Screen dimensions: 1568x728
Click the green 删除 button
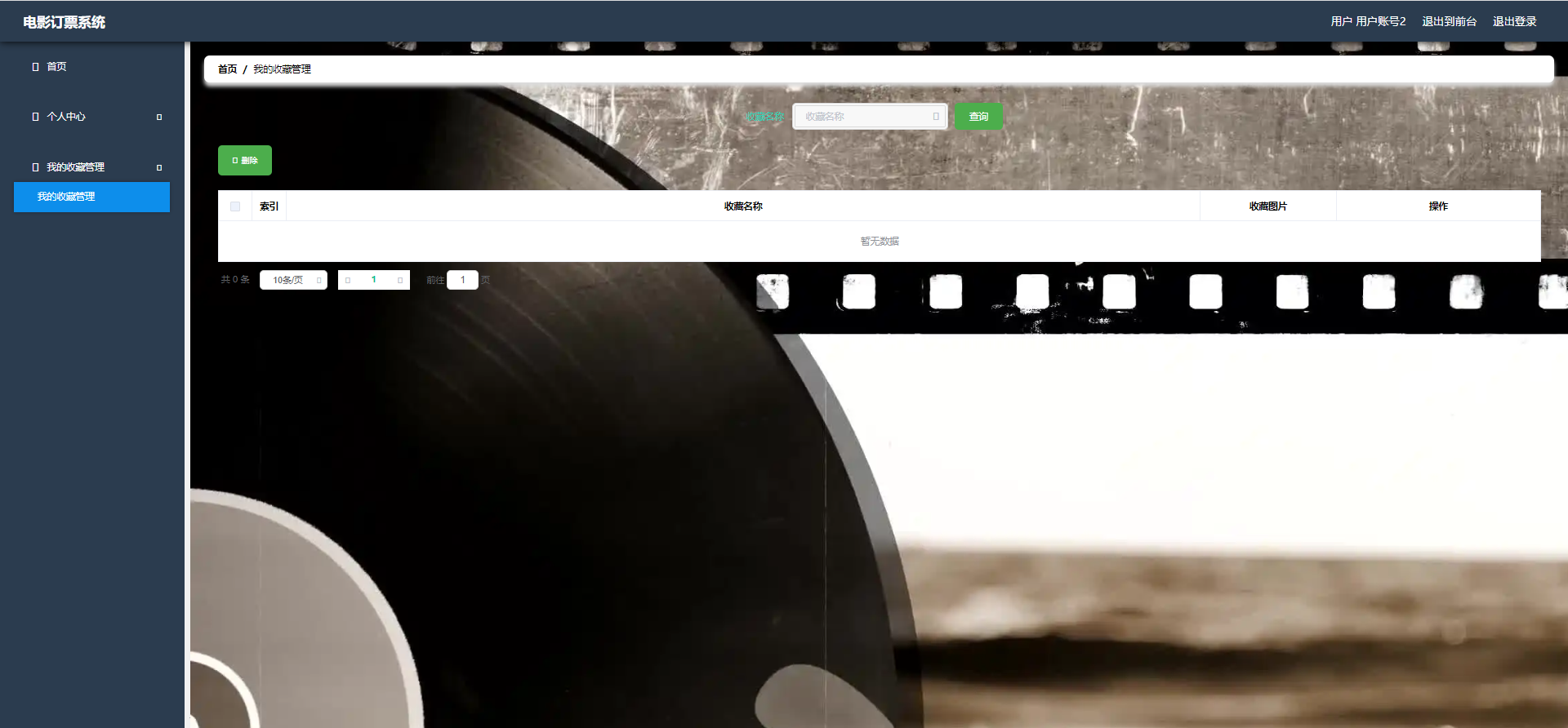pyautogui.click(x=245, y=161)
